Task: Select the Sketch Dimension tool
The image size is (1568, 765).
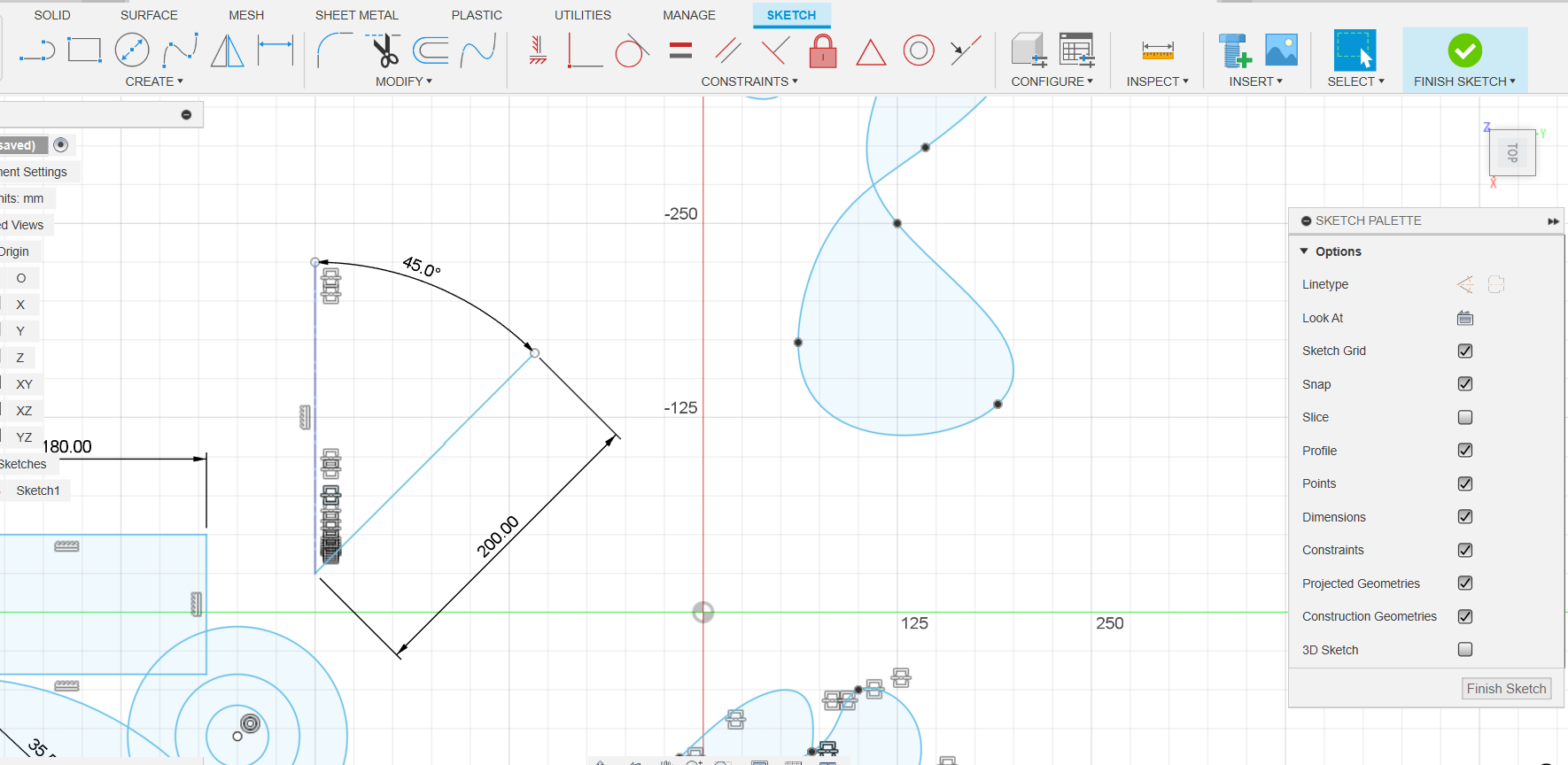Action: point(276,50)
